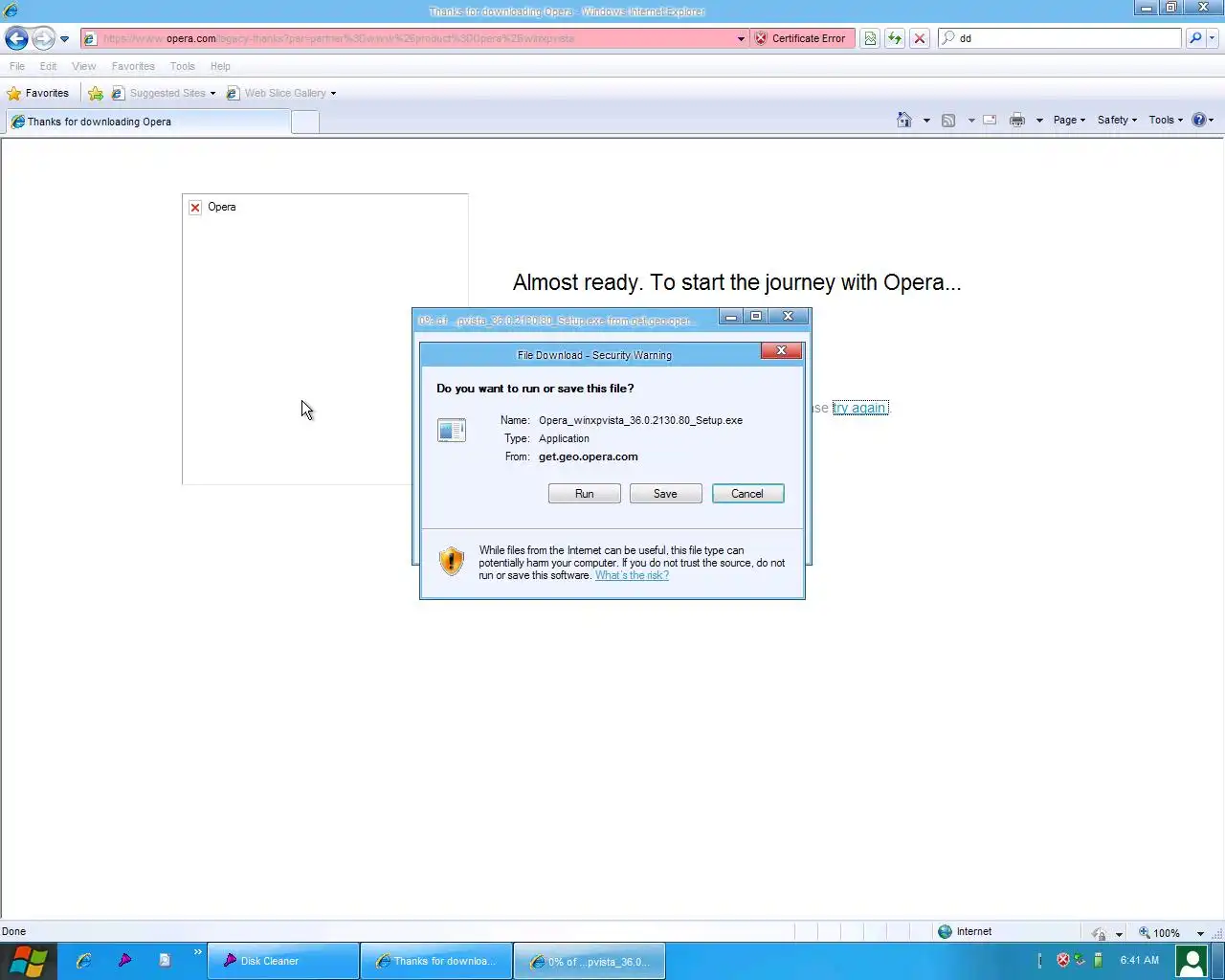
Task: Open the Suggested Sites dropdown
Action: point(164,93)
